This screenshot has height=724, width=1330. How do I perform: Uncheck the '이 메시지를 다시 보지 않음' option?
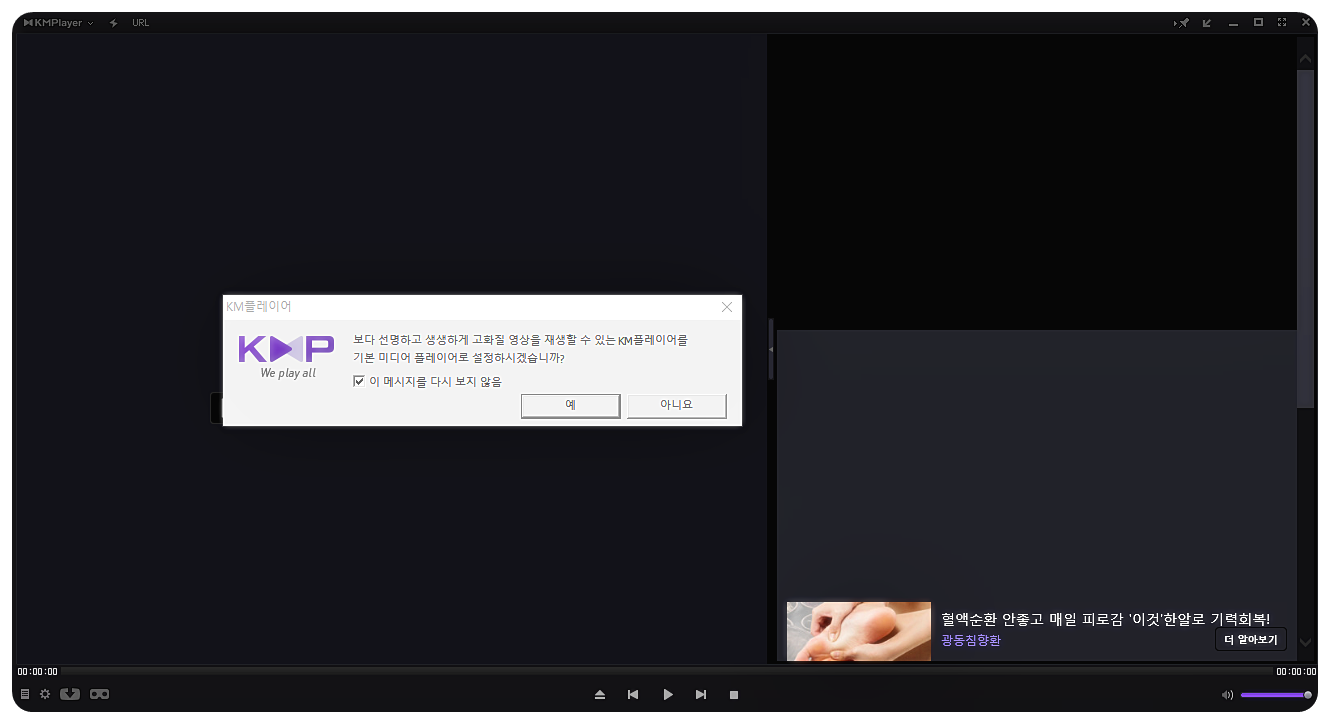tap(358, 381)
